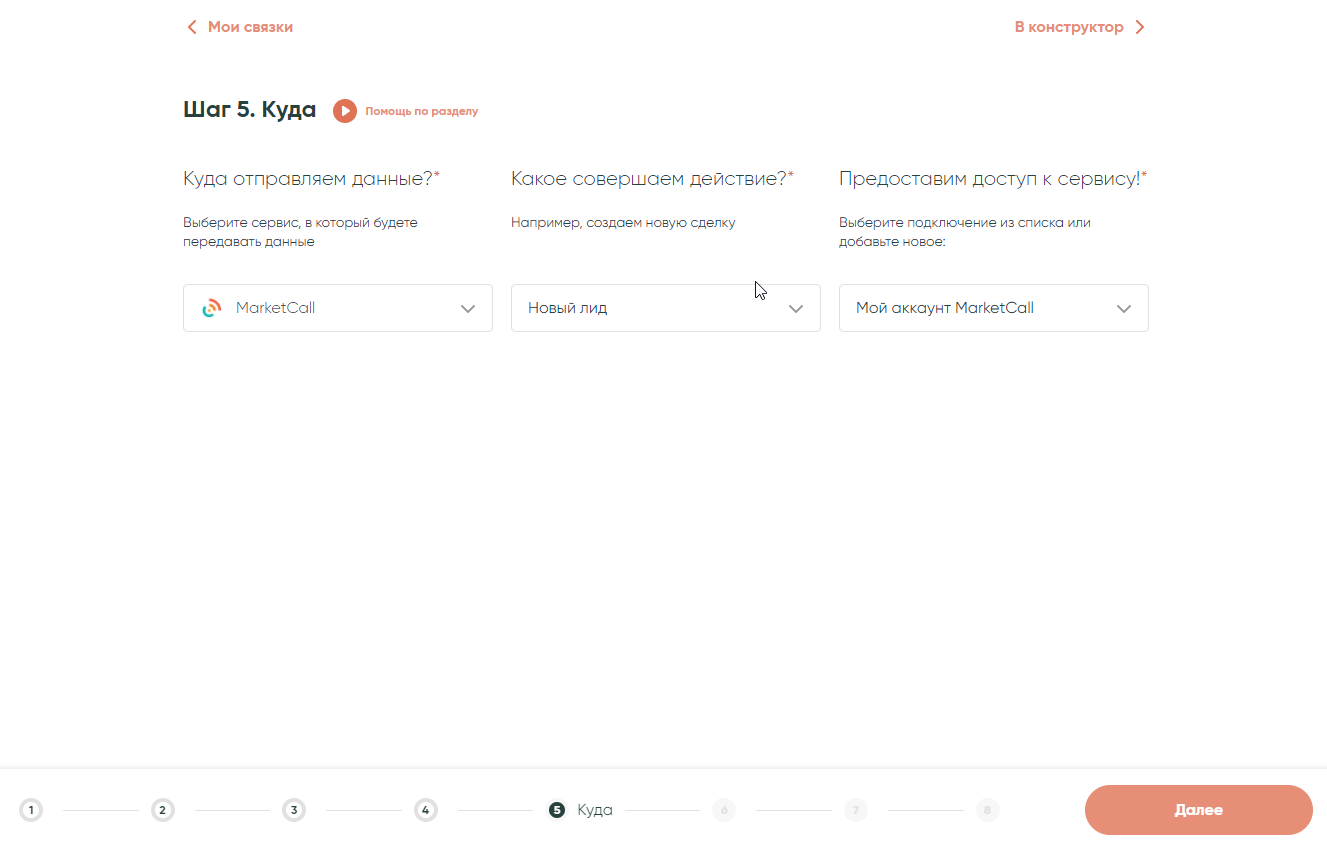Click the step 8 circle
Viewport: 1327px width, 844px height.
pyautogui.click(x=987, y=810)
